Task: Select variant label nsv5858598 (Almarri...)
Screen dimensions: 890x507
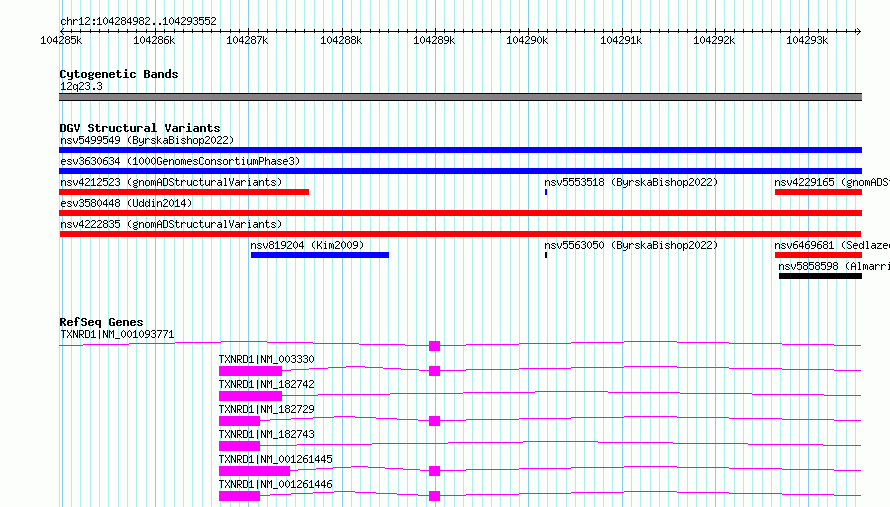Action: [834, 266]
